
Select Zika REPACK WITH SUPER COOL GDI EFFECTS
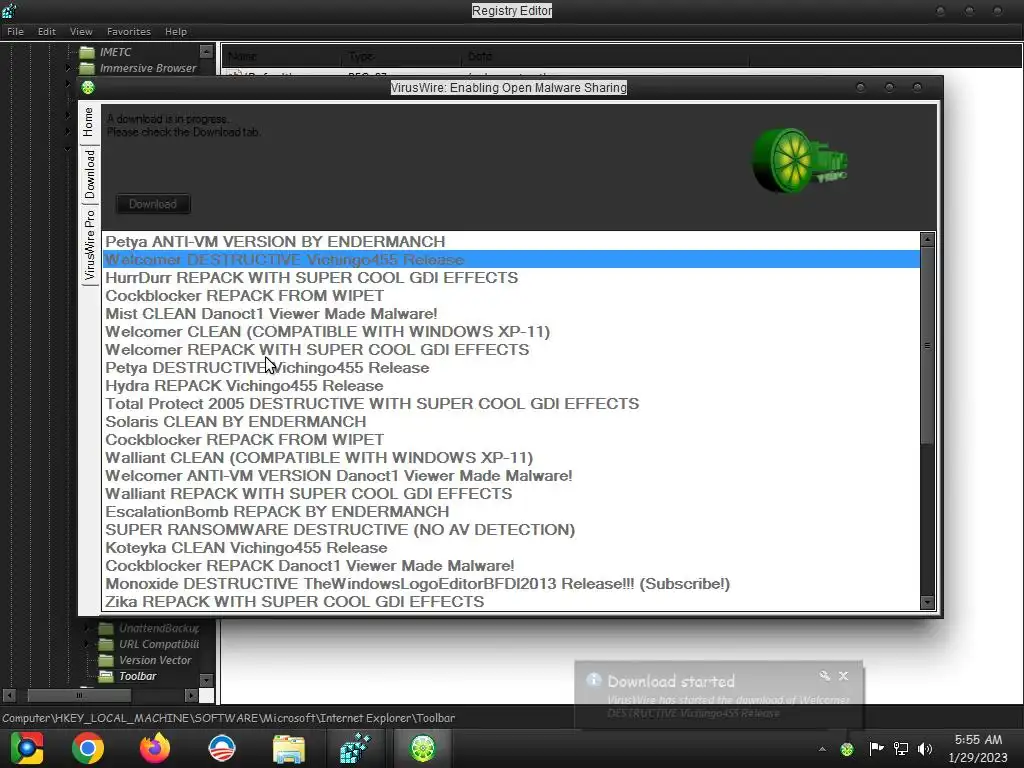[x=511, y=601]
